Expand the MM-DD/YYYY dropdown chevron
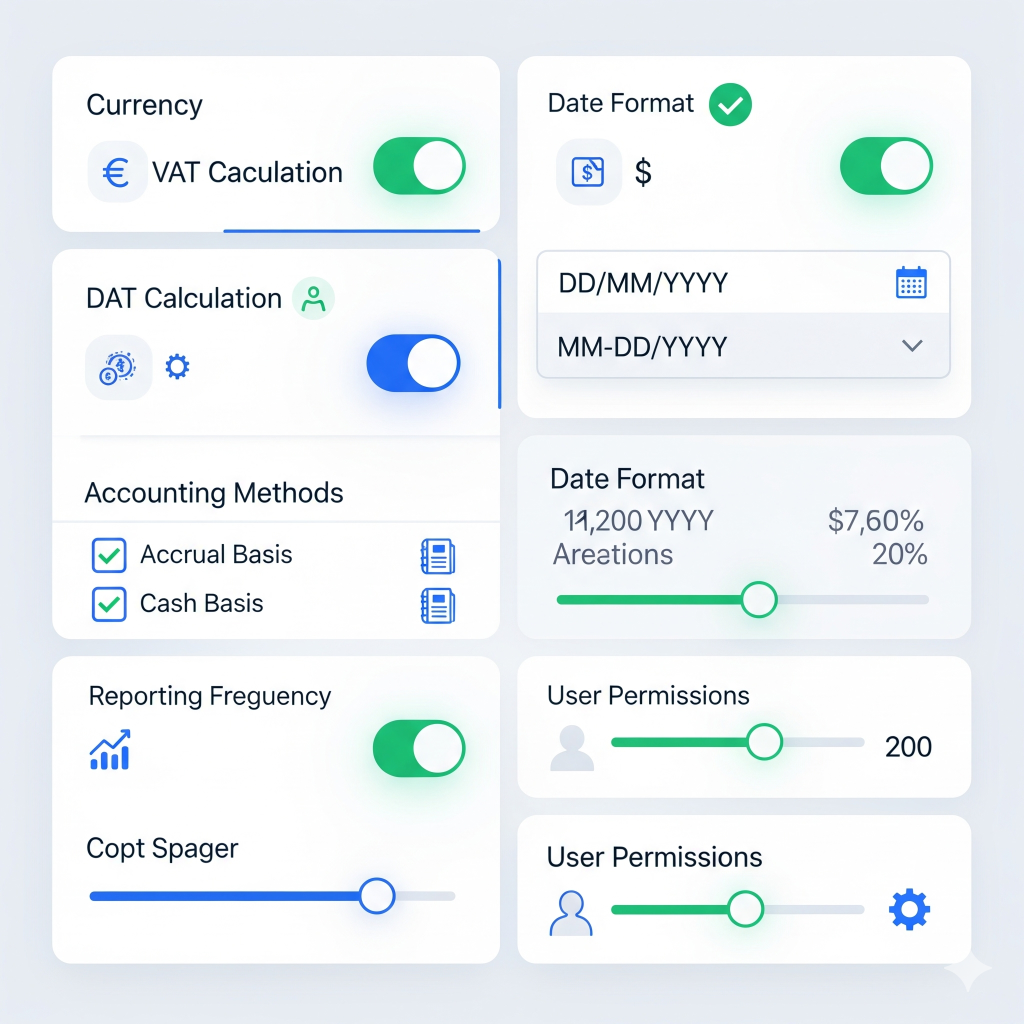The height and width of the screenshot is (1024, 1024). pyautogui.click(x=911, y=346)
